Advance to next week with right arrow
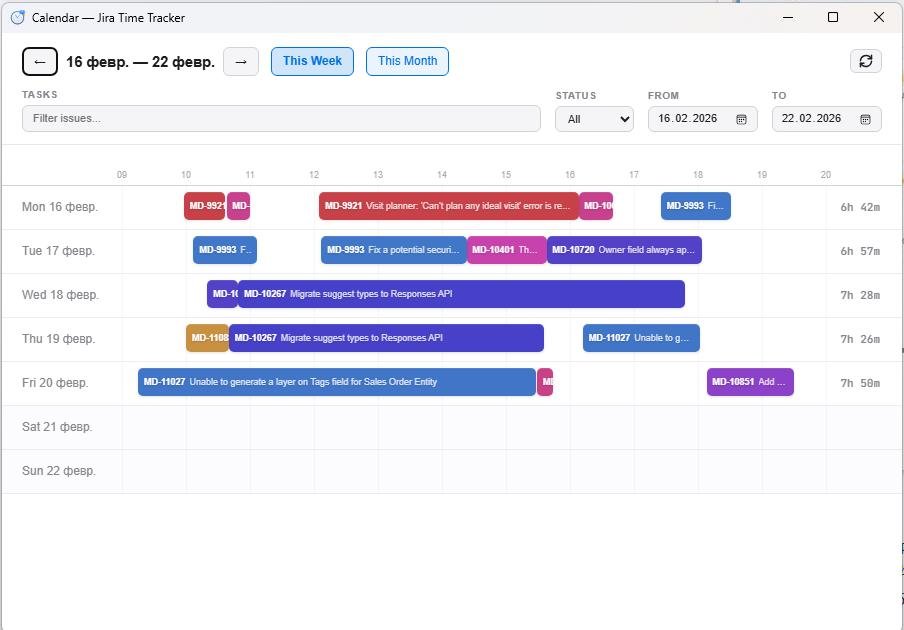The image size is (904, 630). 241,62
